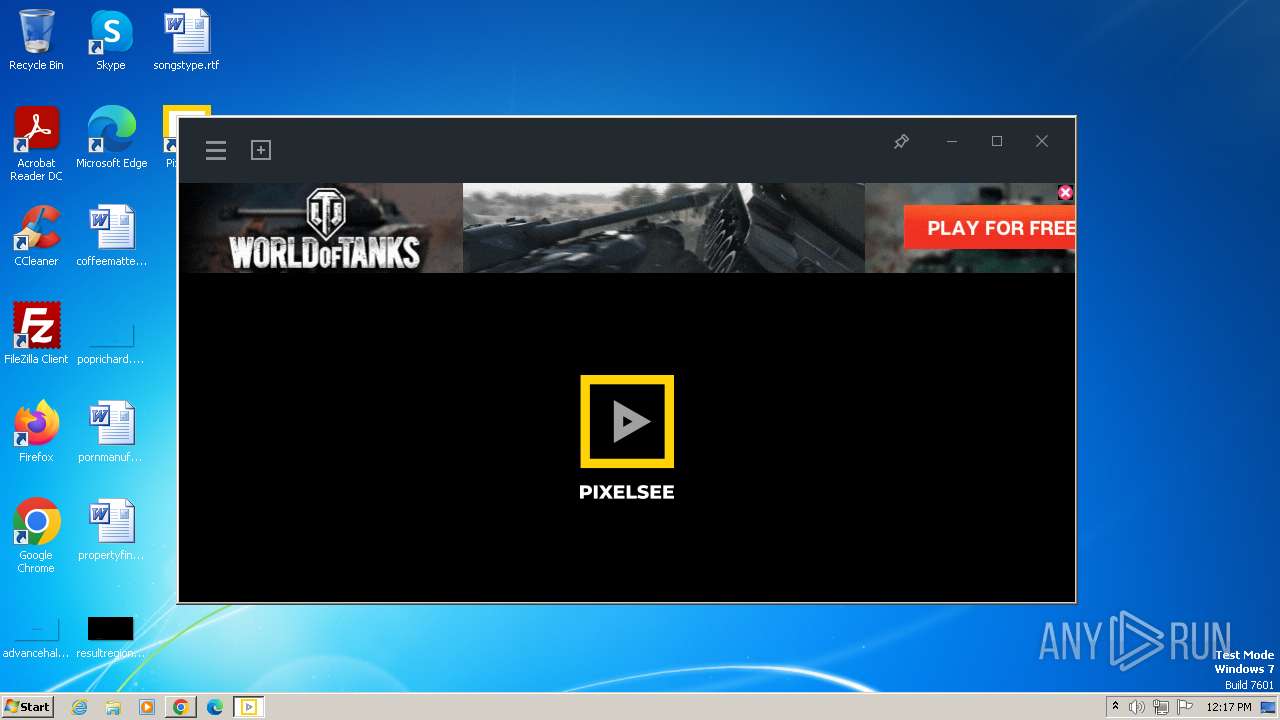
Task: Select the coffeematte document icon
Action: coord(111,236)
